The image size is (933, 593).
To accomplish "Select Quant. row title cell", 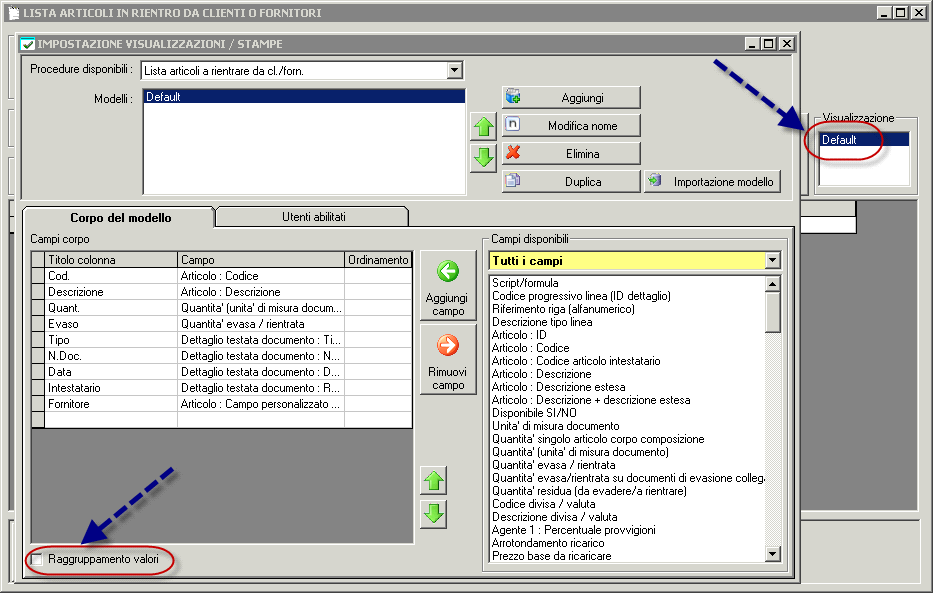I will [x=111, y=308].
